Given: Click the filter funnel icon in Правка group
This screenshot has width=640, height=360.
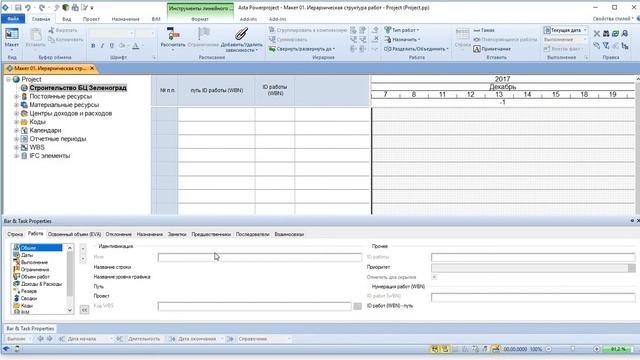Looking at the screenshot, I should click(606, 46).
